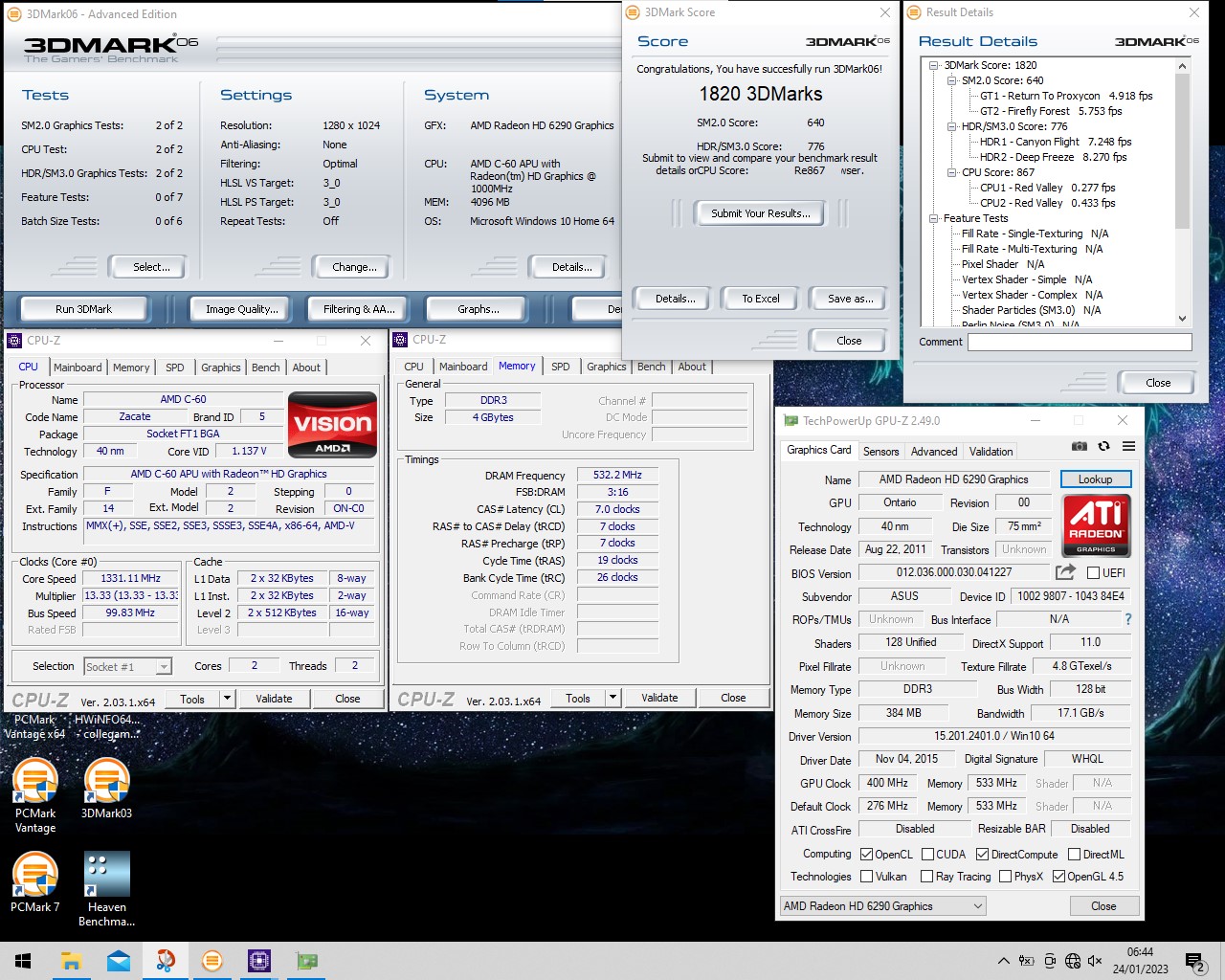Screen dimensions: 1225x980
Task: Click the Snipping Tool taskbar icon
Action: tap(165, 961)
